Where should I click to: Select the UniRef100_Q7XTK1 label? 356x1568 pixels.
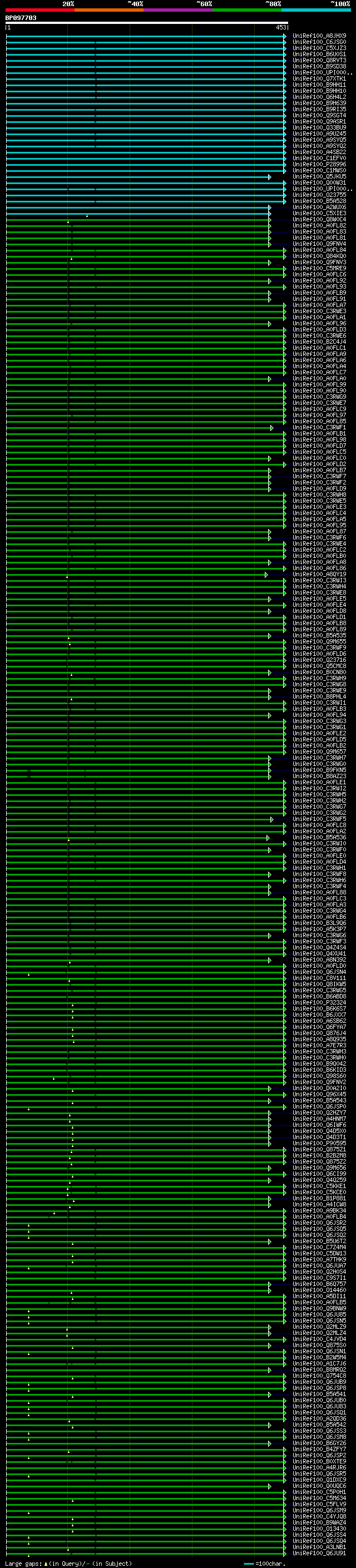pos(319,78)
